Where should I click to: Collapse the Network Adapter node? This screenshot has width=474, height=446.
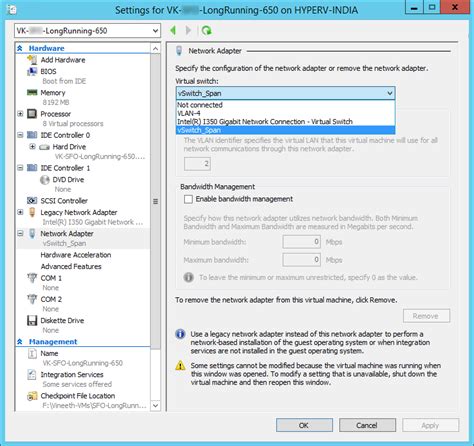(20, 233)
